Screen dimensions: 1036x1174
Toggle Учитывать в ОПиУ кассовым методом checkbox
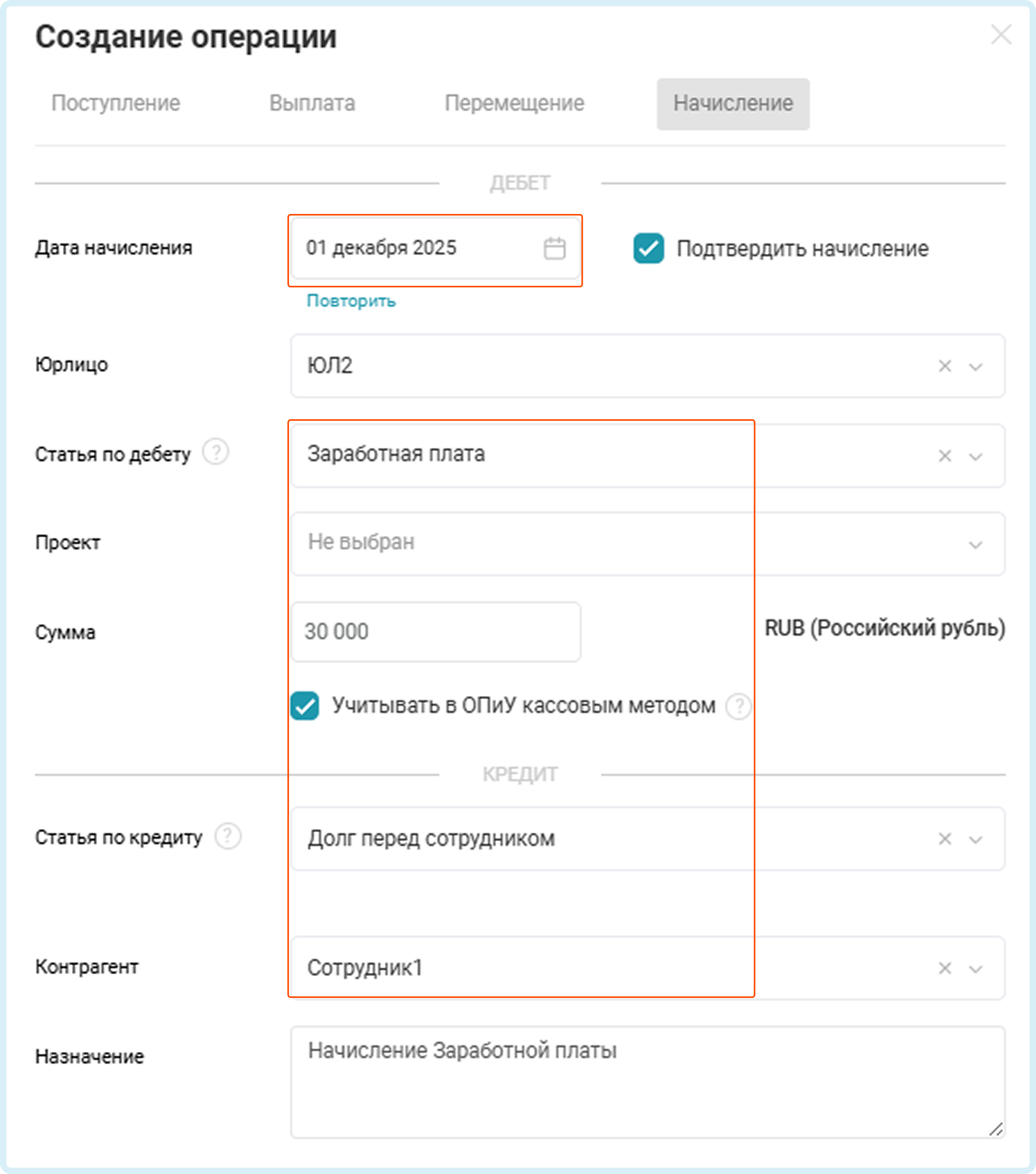(x=304, y=706)
